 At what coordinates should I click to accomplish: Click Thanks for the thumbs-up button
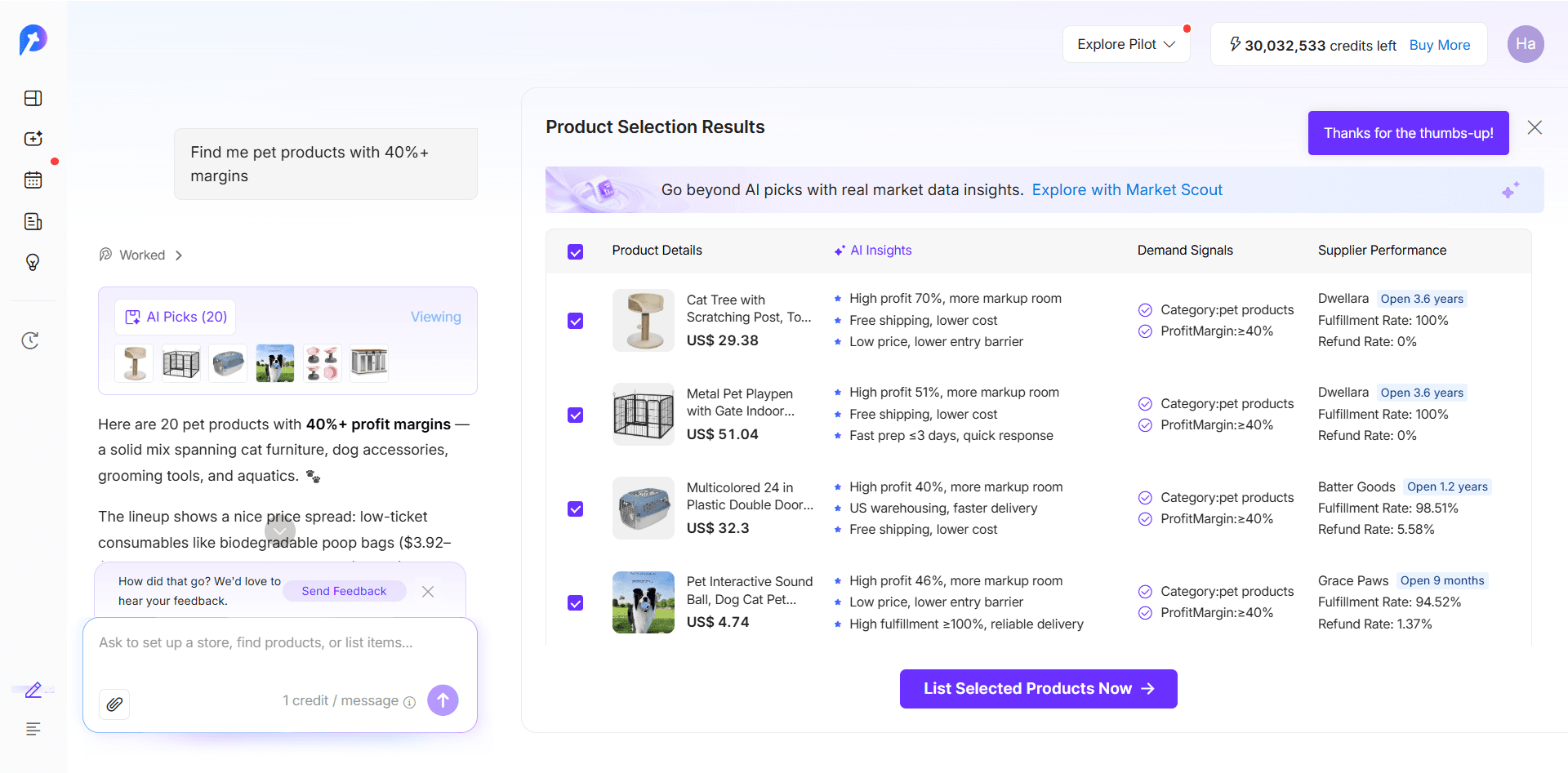(x=1408, y=133)
